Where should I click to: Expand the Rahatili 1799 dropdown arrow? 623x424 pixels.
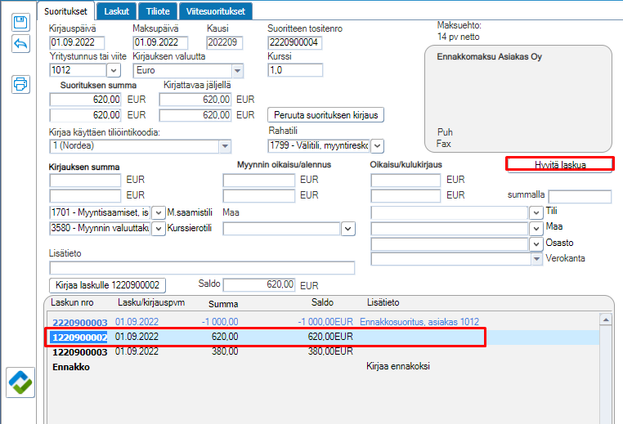tap(377, 146)
